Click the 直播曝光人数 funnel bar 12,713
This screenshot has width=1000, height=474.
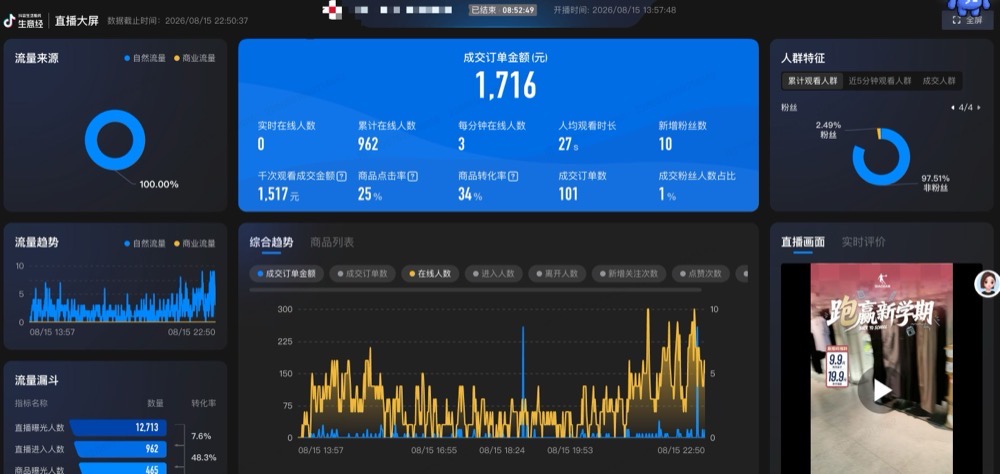118,427
